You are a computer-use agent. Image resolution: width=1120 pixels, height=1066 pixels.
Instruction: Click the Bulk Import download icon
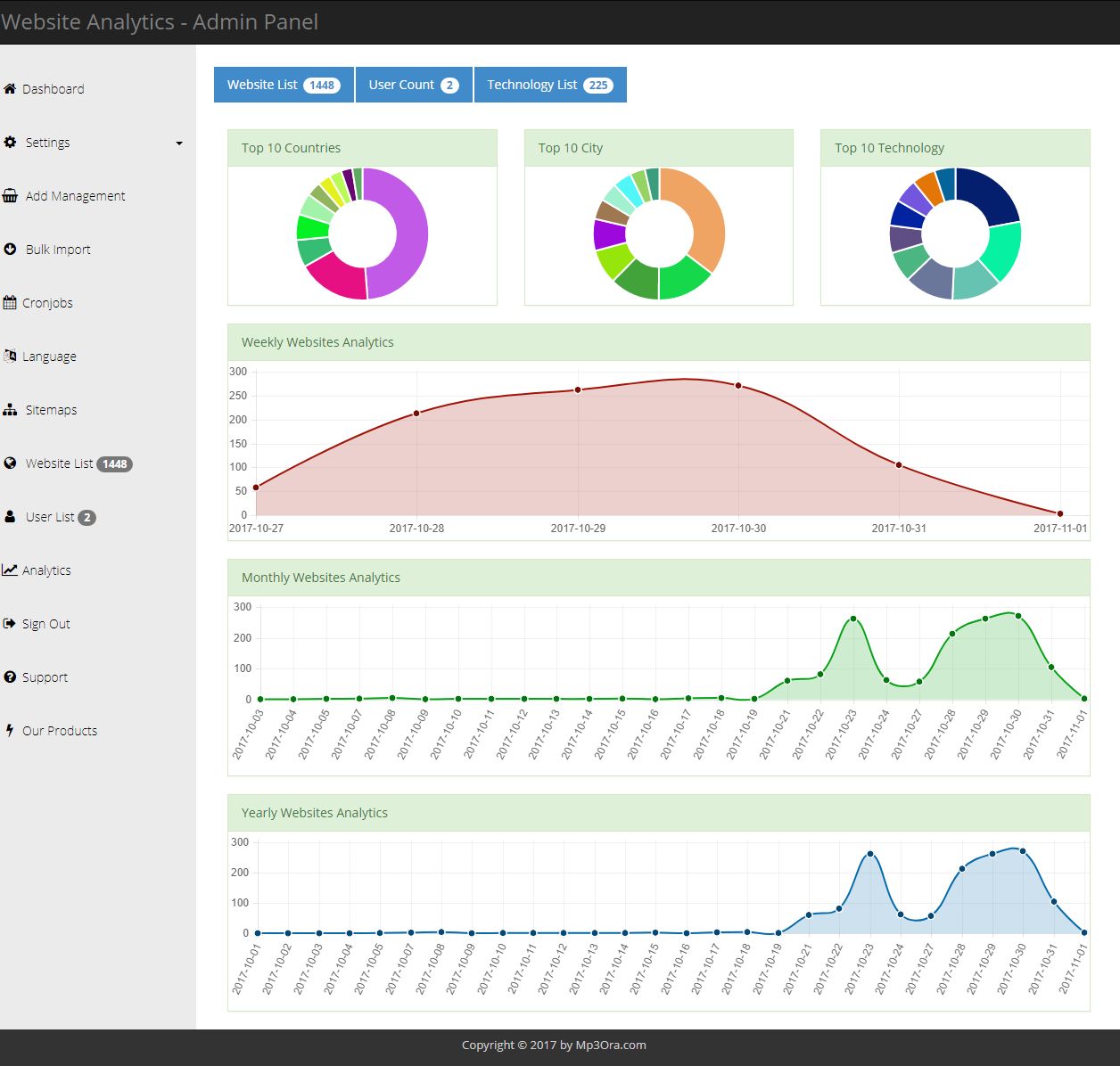coord(10,250)
